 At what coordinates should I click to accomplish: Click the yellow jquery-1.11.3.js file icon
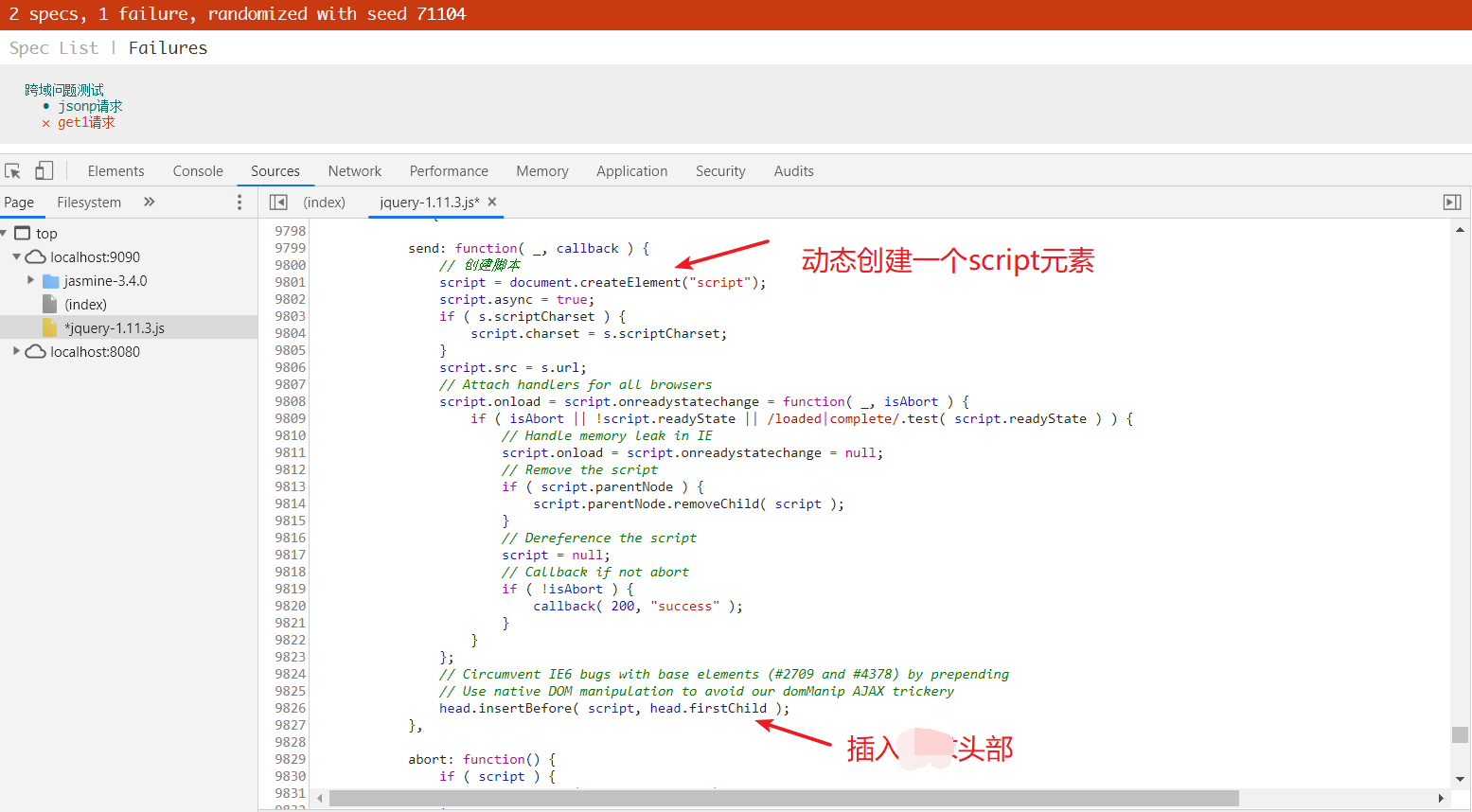48,327
